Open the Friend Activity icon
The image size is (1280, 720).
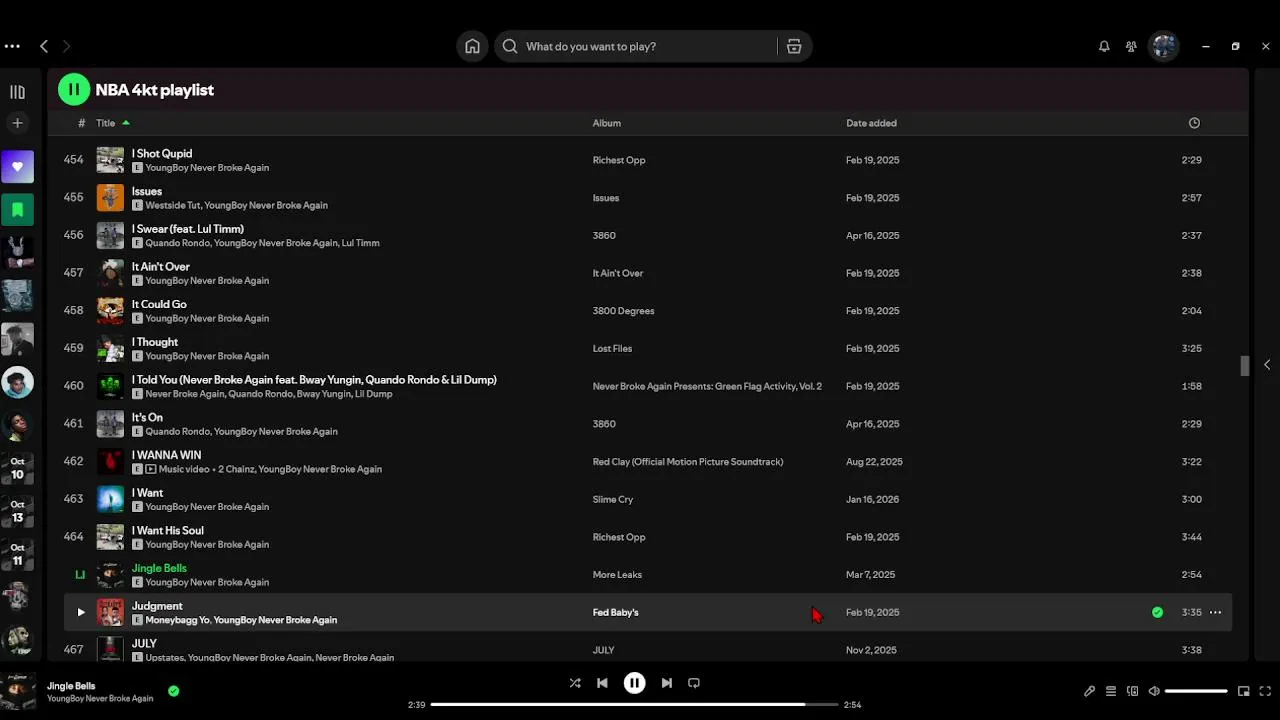(1131, 46)
